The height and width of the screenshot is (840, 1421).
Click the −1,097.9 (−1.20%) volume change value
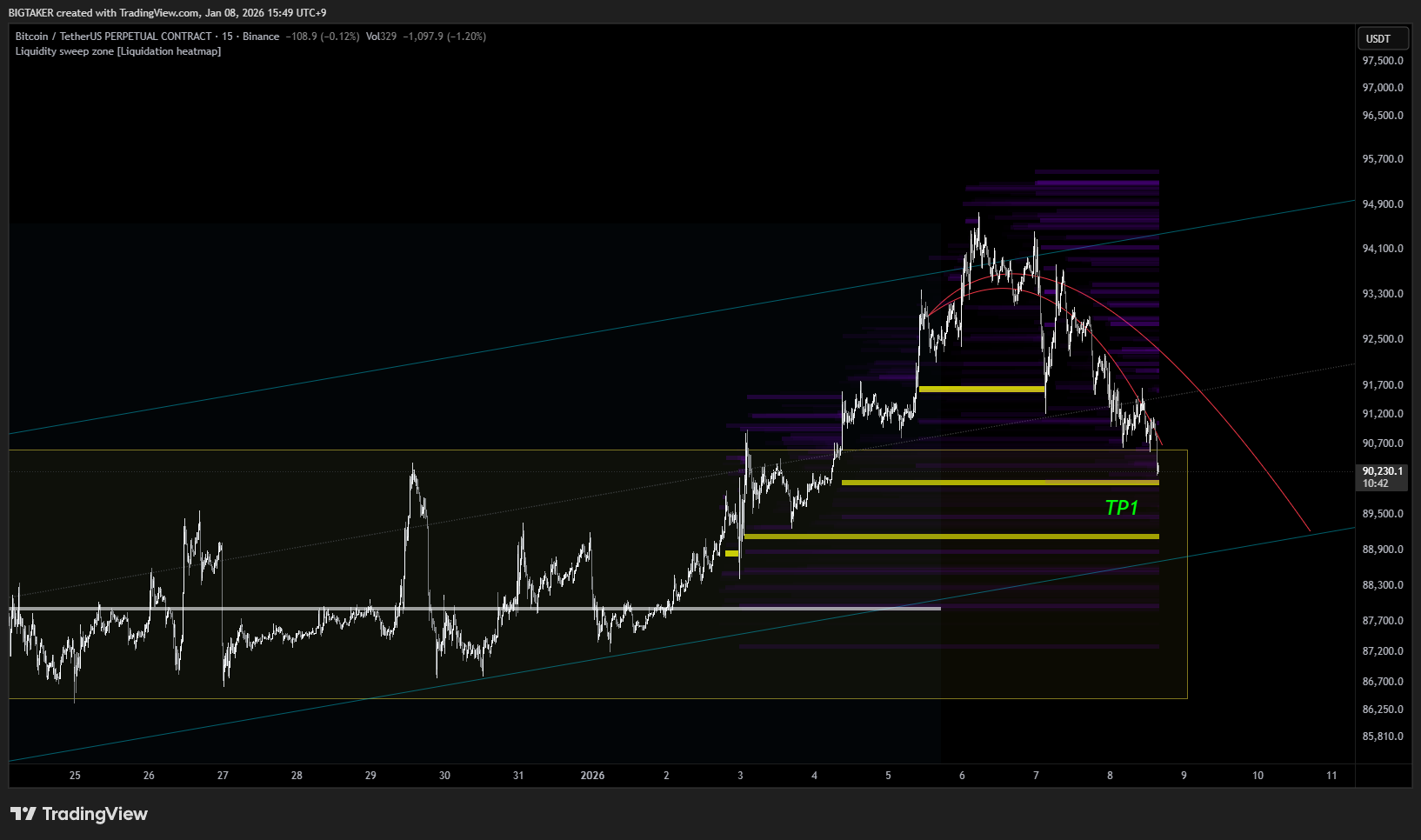coord(444,37)
